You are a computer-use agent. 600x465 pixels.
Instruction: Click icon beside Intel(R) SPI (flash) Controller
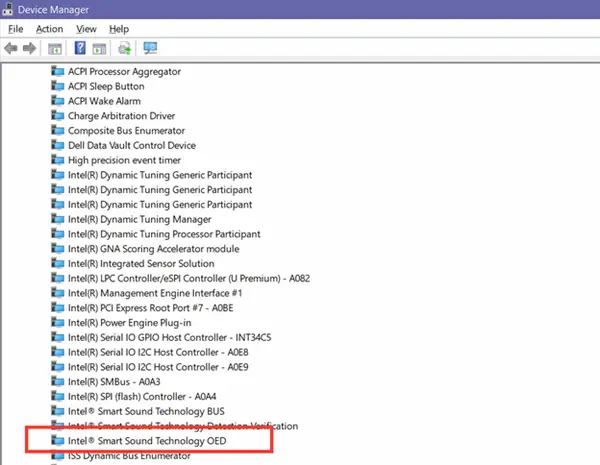coord(58,396)
